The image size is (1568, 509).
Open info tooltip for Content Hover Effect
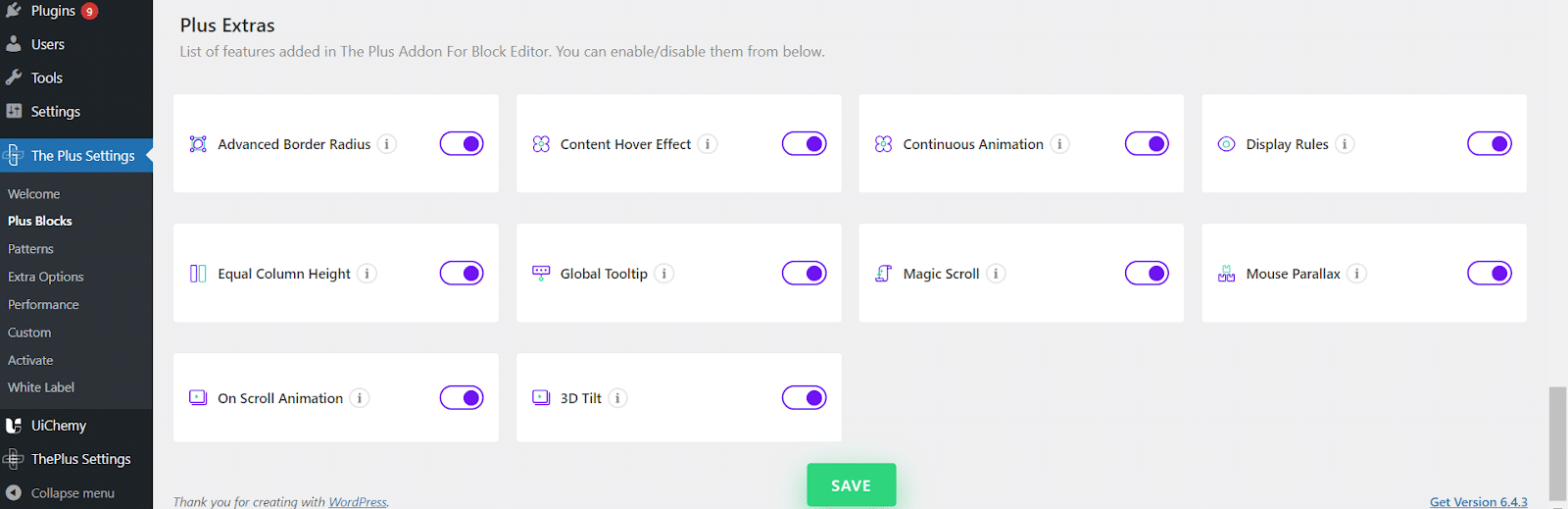tap(708, 144)
